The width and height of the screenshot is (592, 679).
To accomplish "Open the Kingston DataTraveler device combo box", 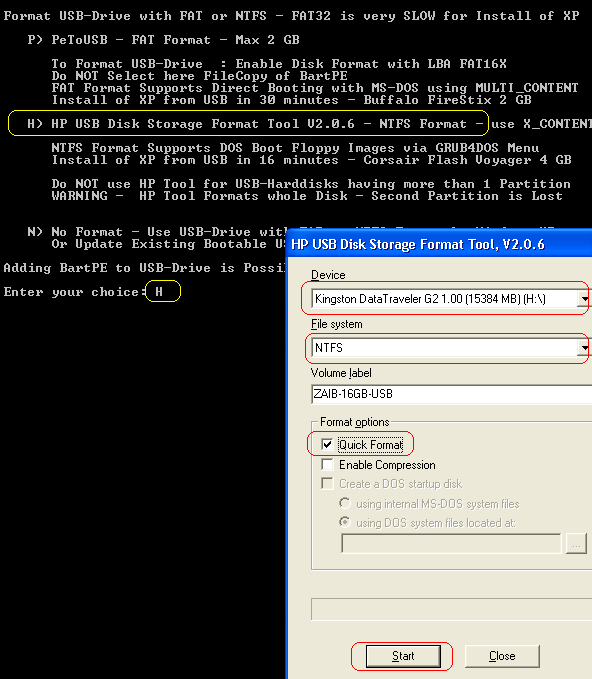I will [x=450, y=299].
